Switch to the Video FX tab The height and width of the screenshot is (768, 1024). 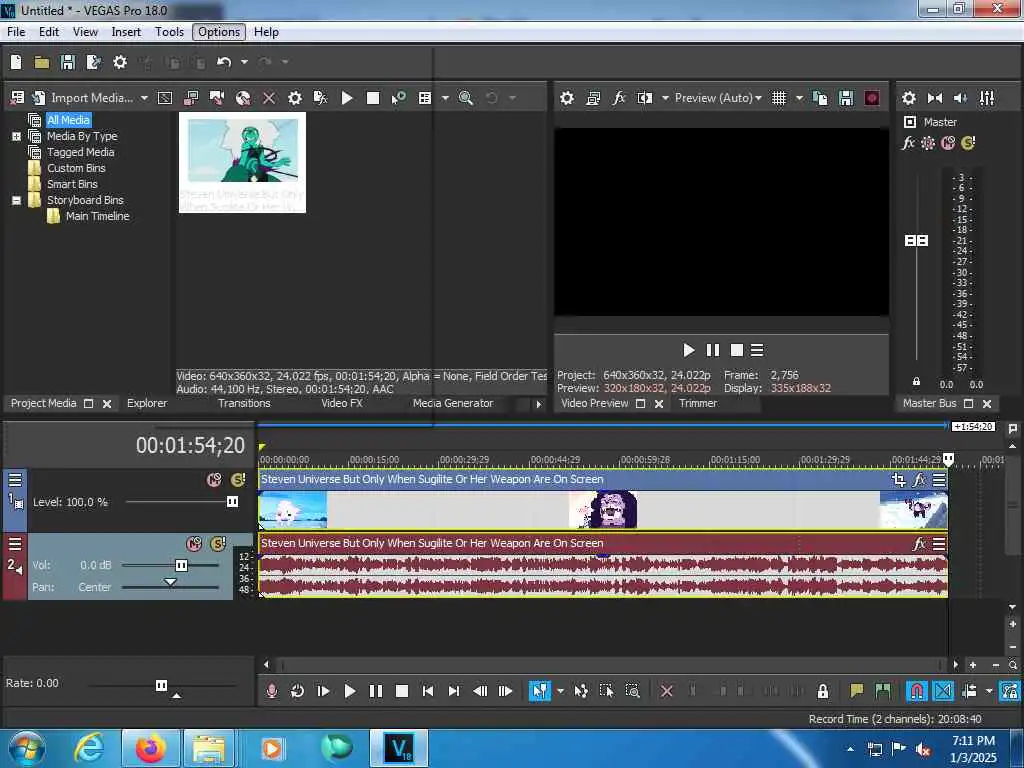(342, 403)
